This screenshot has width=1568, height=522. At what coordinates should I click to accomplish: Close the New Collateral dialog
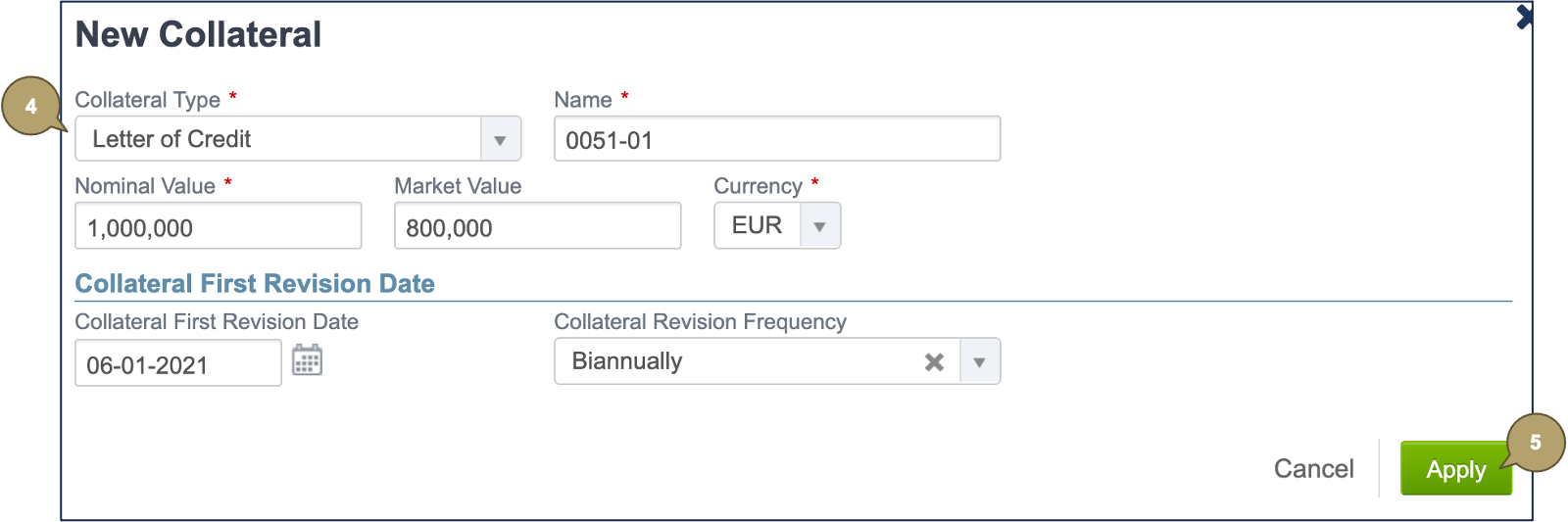click(x=1524, y=17)
